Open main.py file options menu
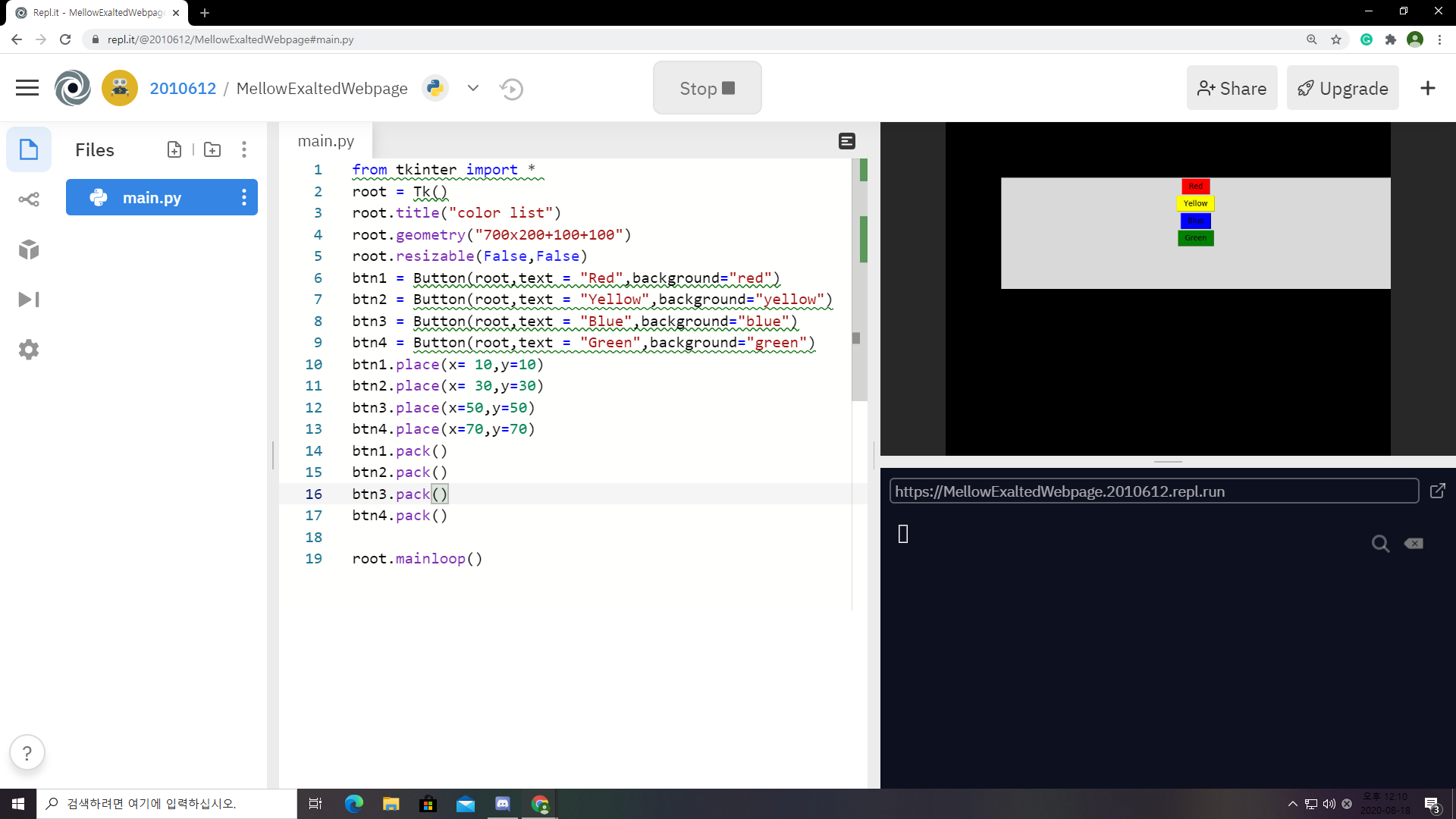Screen dimensions: 1456x819 [243, 198]
